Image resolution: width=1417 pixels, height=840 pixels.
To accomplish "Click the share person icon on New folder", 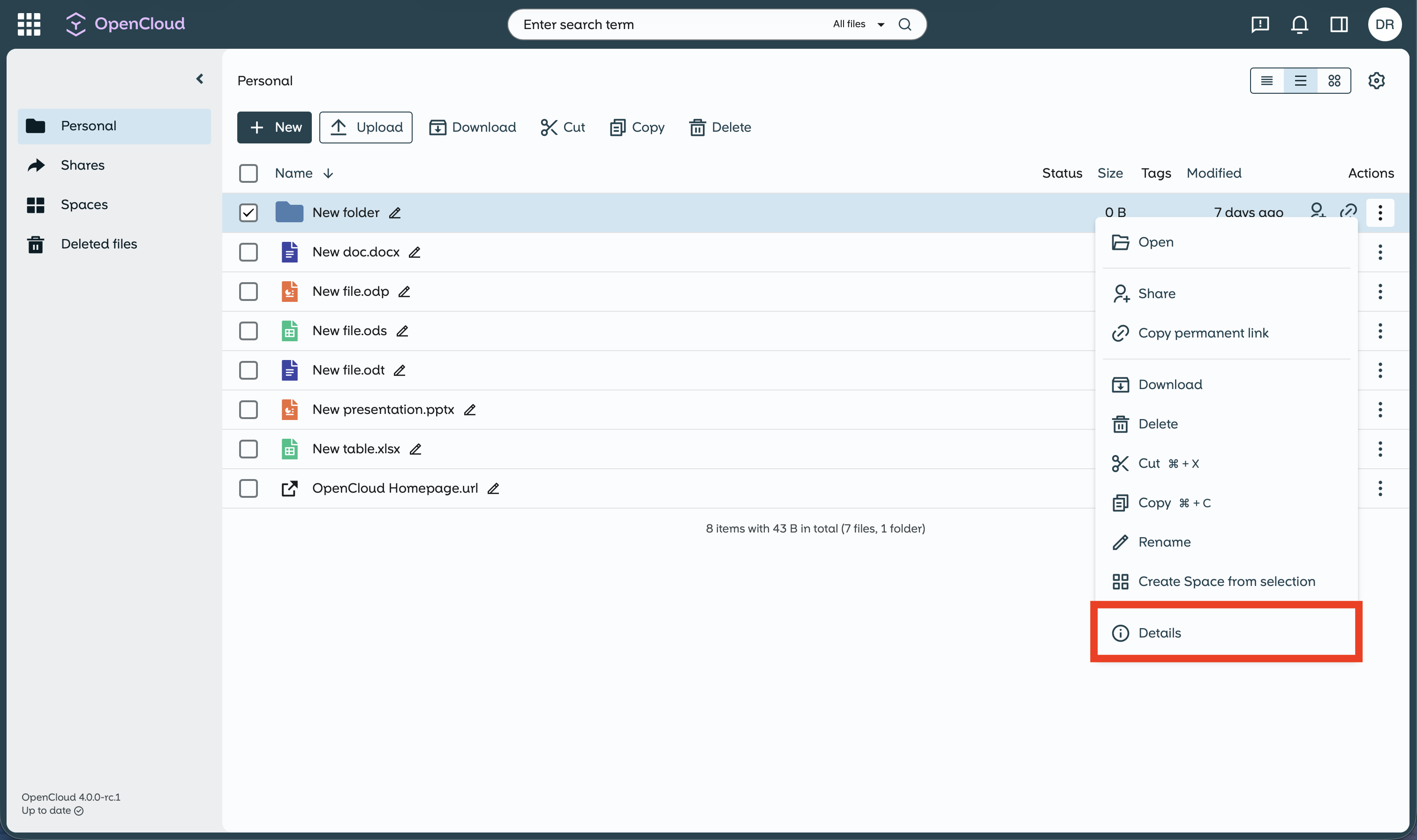I will (1319, 211).
